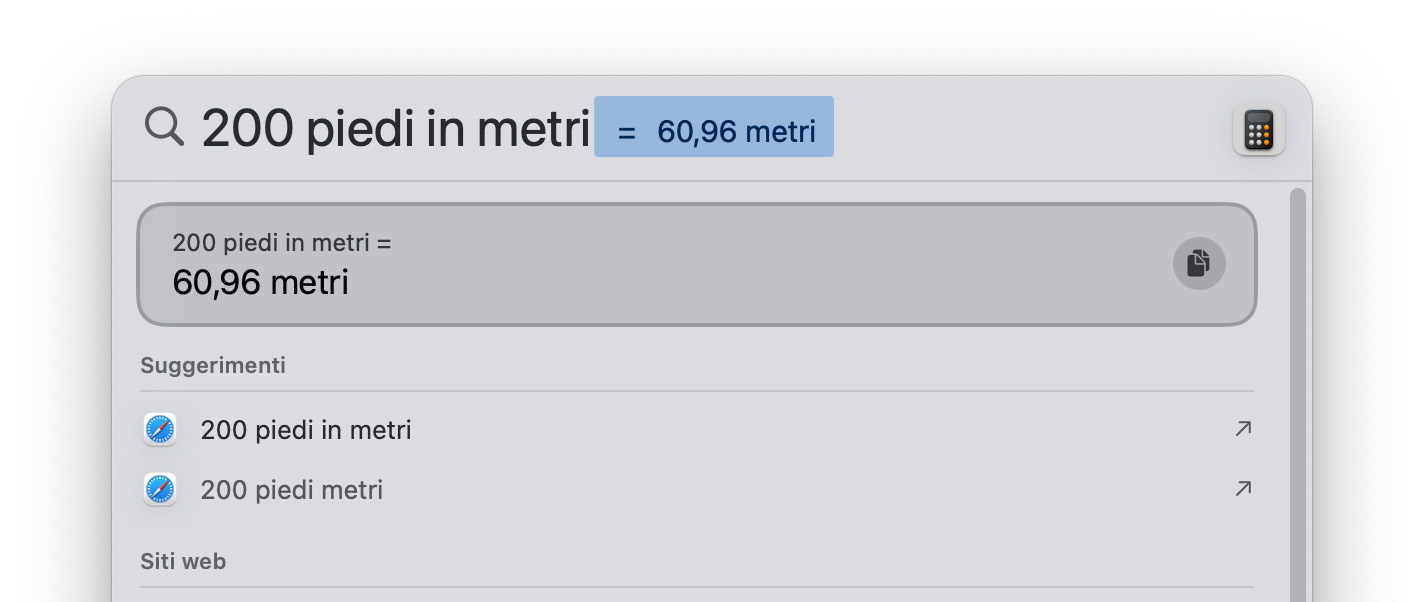Click the equals sign in the highlighted result
The height and width of the screenshot is (602, 1424).
626,132
